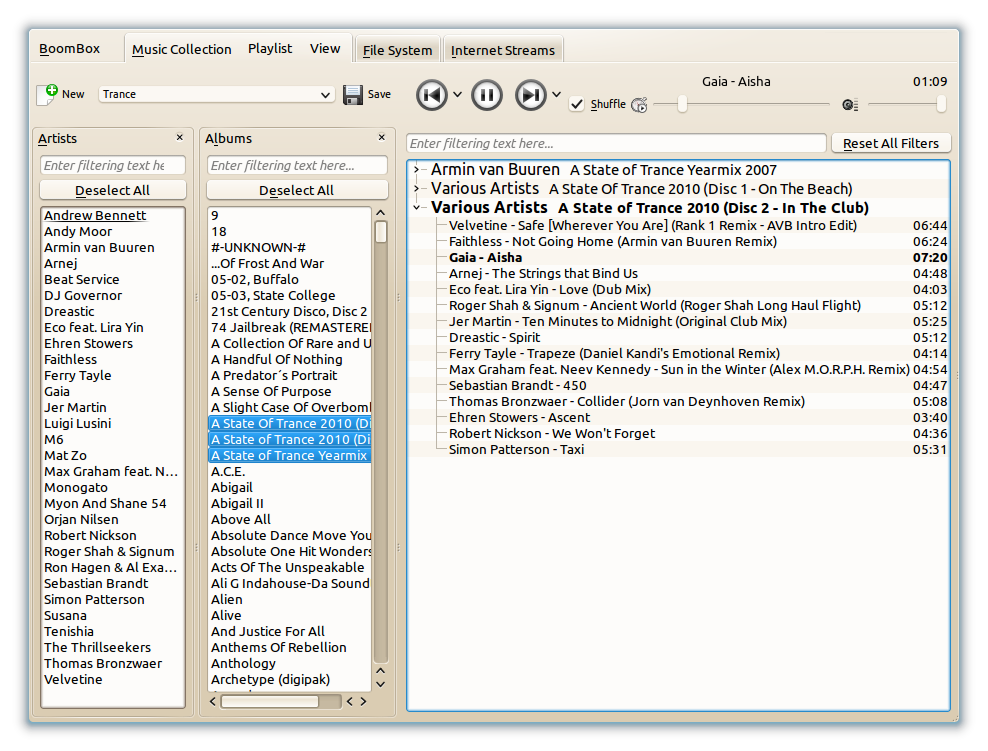Click Deselect All in the Artists panel
The width and height of the screenshot is (988, 751).
pos(113,190)
